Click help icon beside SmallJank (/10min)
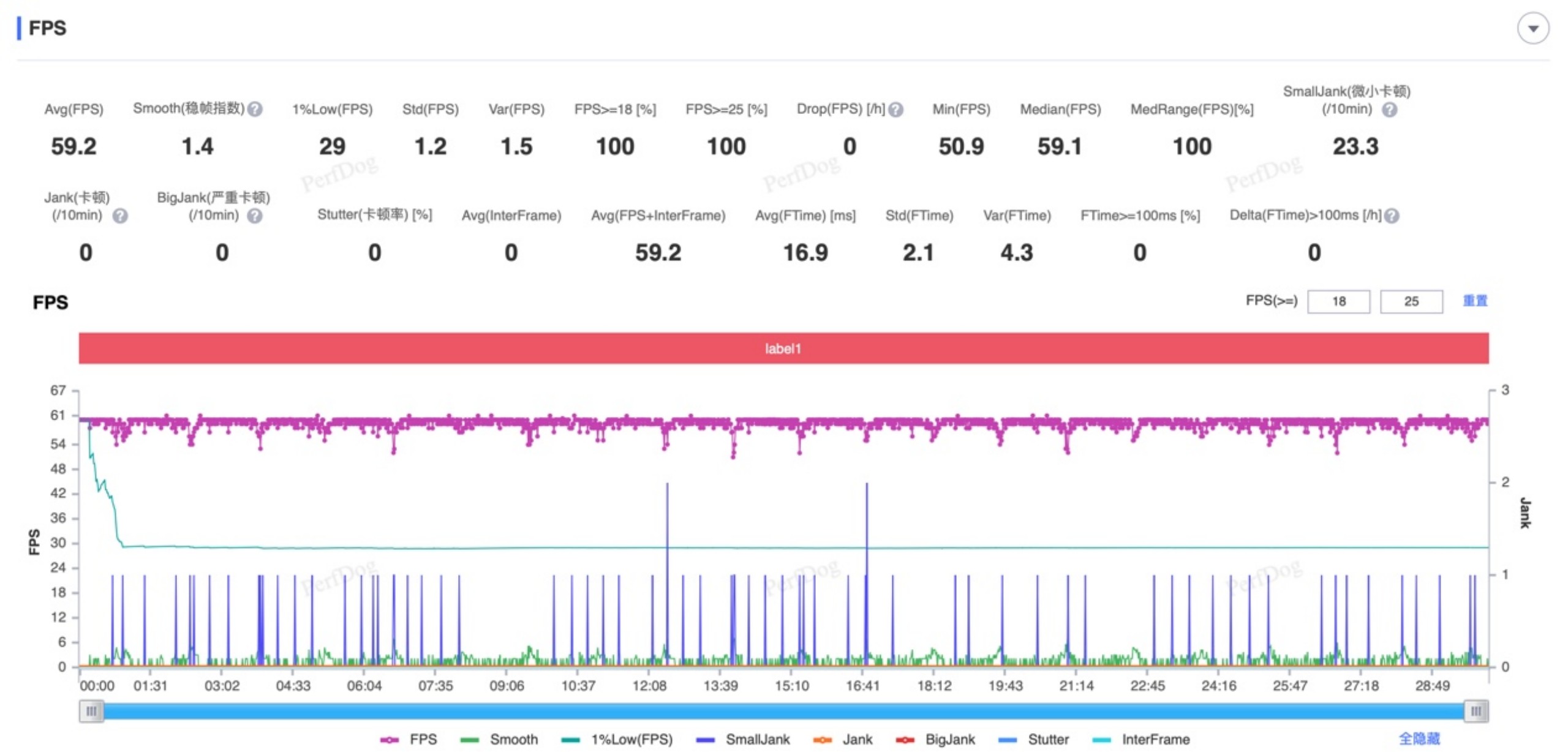 click(1389, 110)
